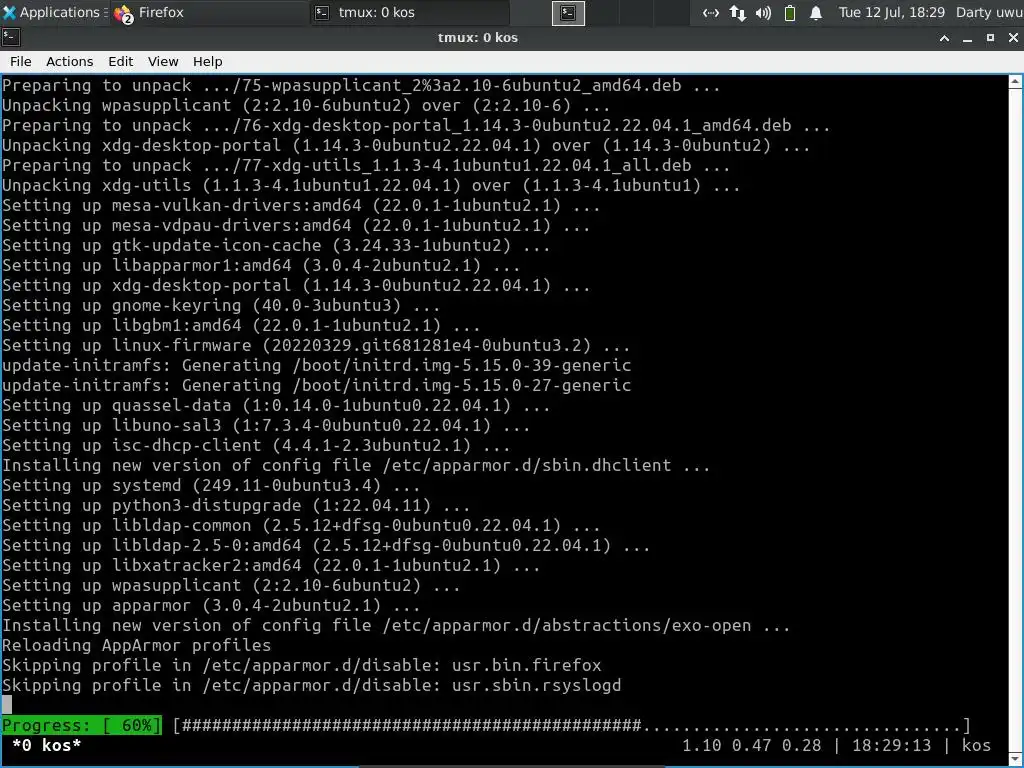Select the *0 kos* tmux window tab
The width and height of the screenshot is (1024, 768).
(x=46, y=745)
